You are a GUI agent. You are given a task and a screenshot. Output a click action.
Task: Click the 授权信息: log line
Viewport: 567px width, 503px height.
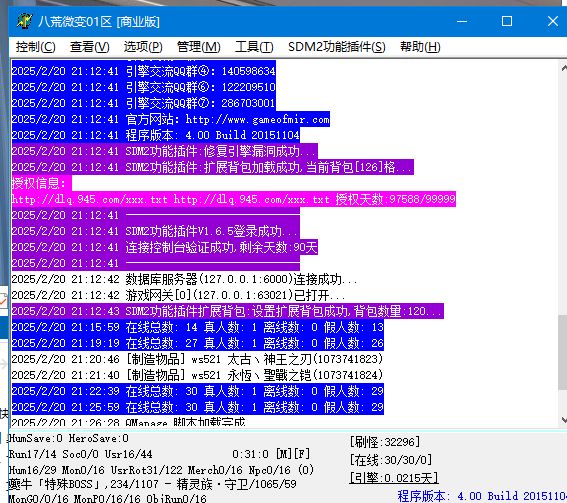click(42, 183)
